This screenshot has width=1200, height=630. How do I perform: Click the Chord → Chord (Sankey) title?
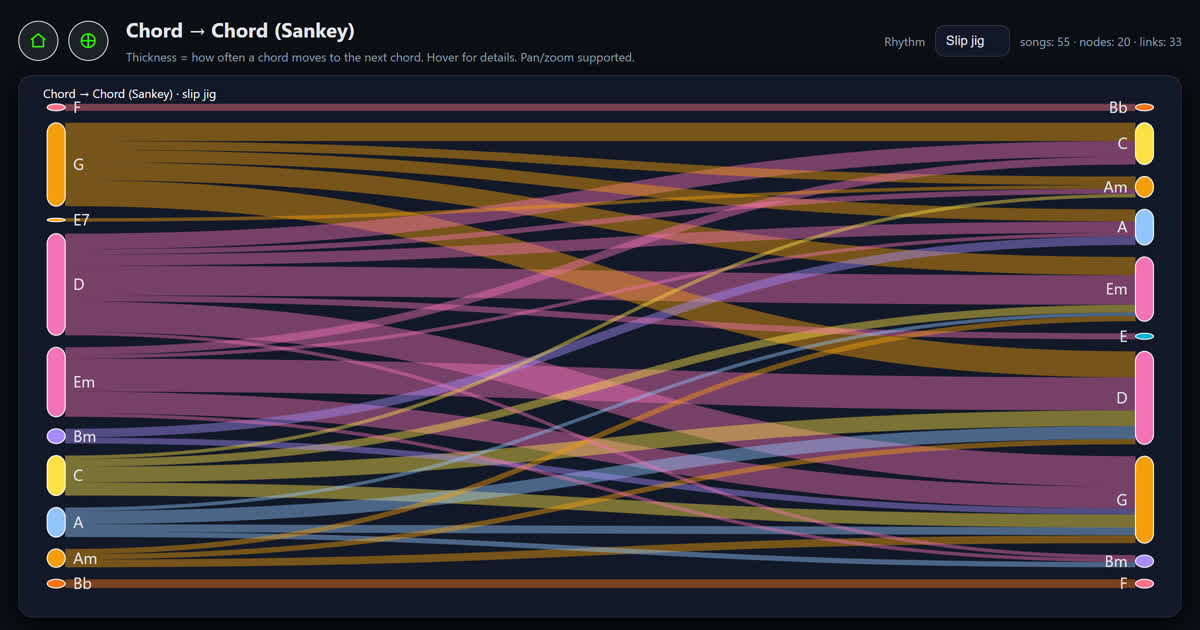240,31
